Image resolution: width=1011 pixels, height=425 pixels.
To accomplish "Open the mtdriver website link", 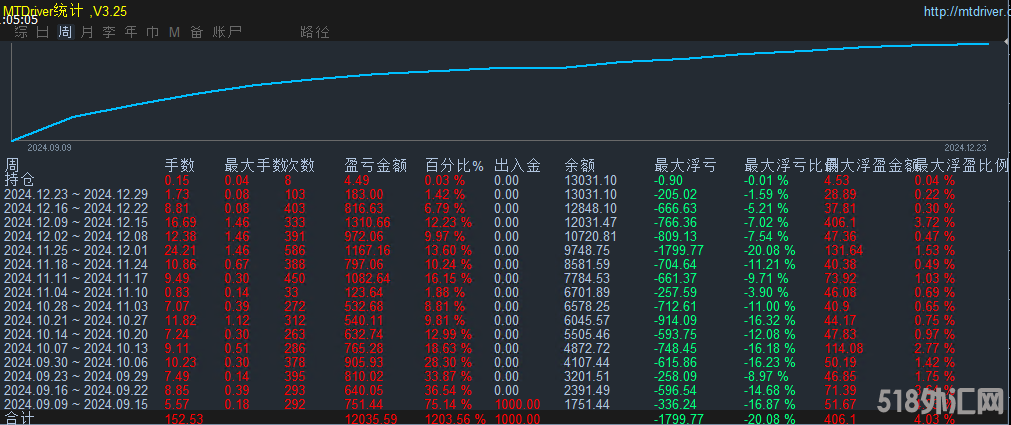I will click(x=967, y=11).
